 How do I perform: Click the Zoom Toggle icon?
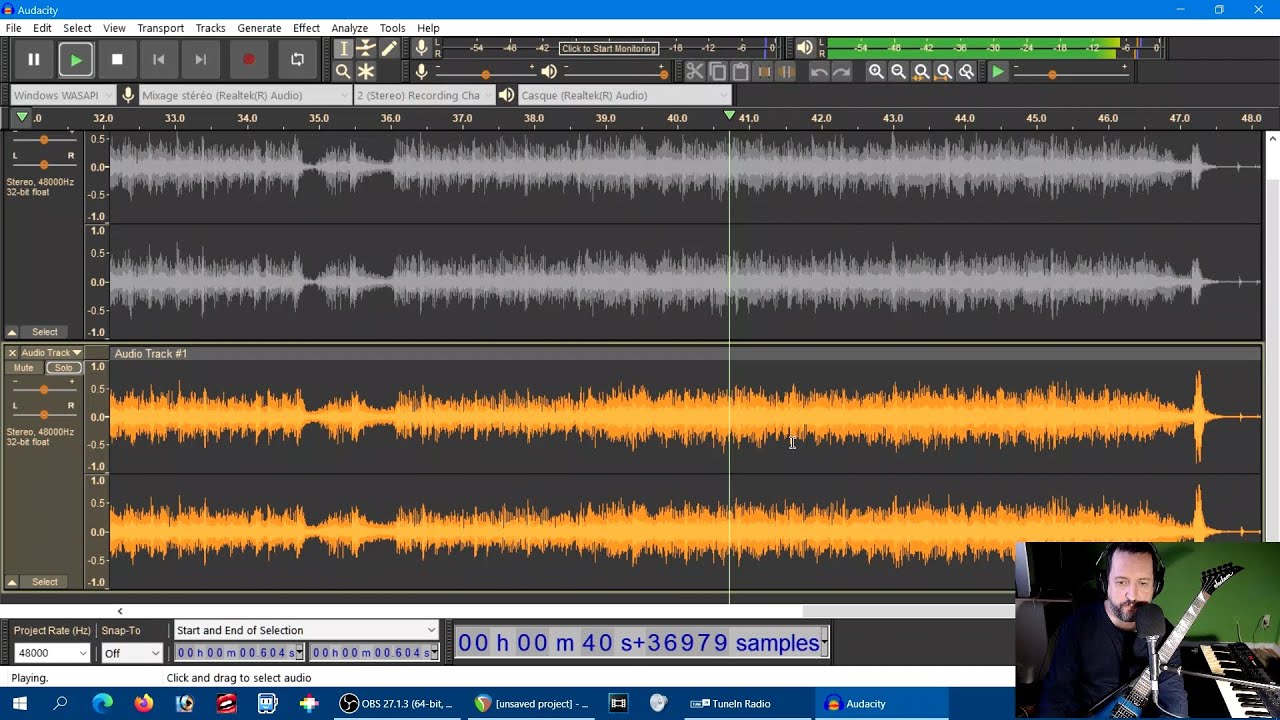(x=966, y=71)
